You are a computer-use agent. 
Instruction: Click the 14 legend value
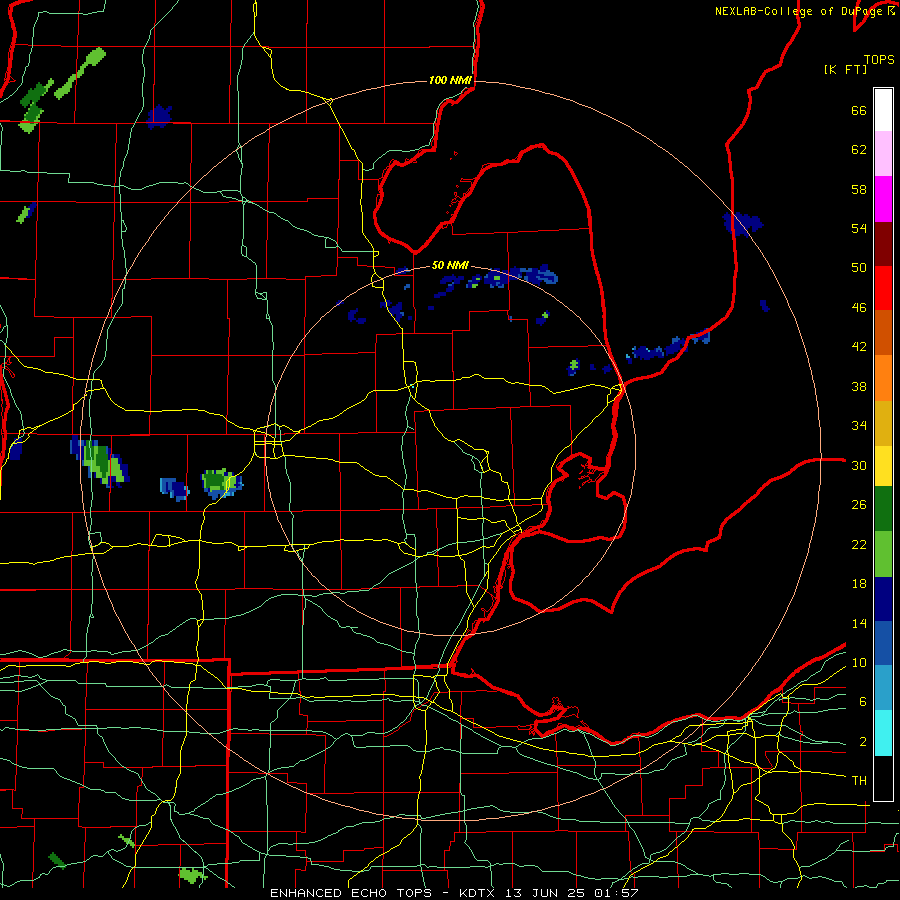(859, 623)
